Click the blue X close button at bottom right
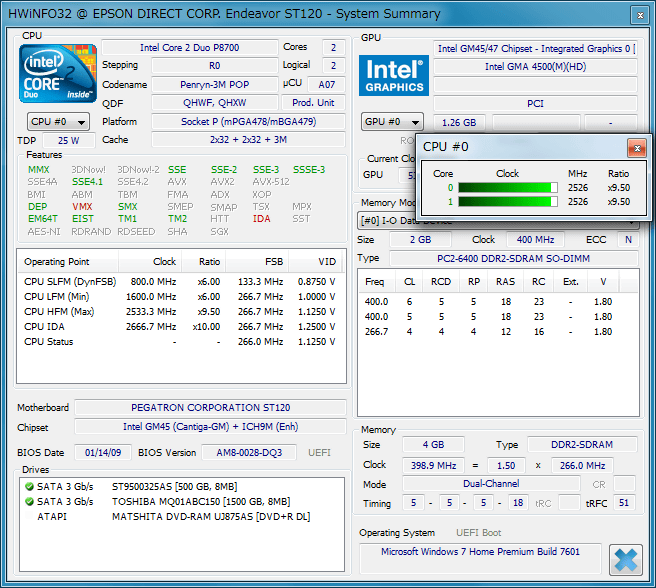 pos(626,560)
